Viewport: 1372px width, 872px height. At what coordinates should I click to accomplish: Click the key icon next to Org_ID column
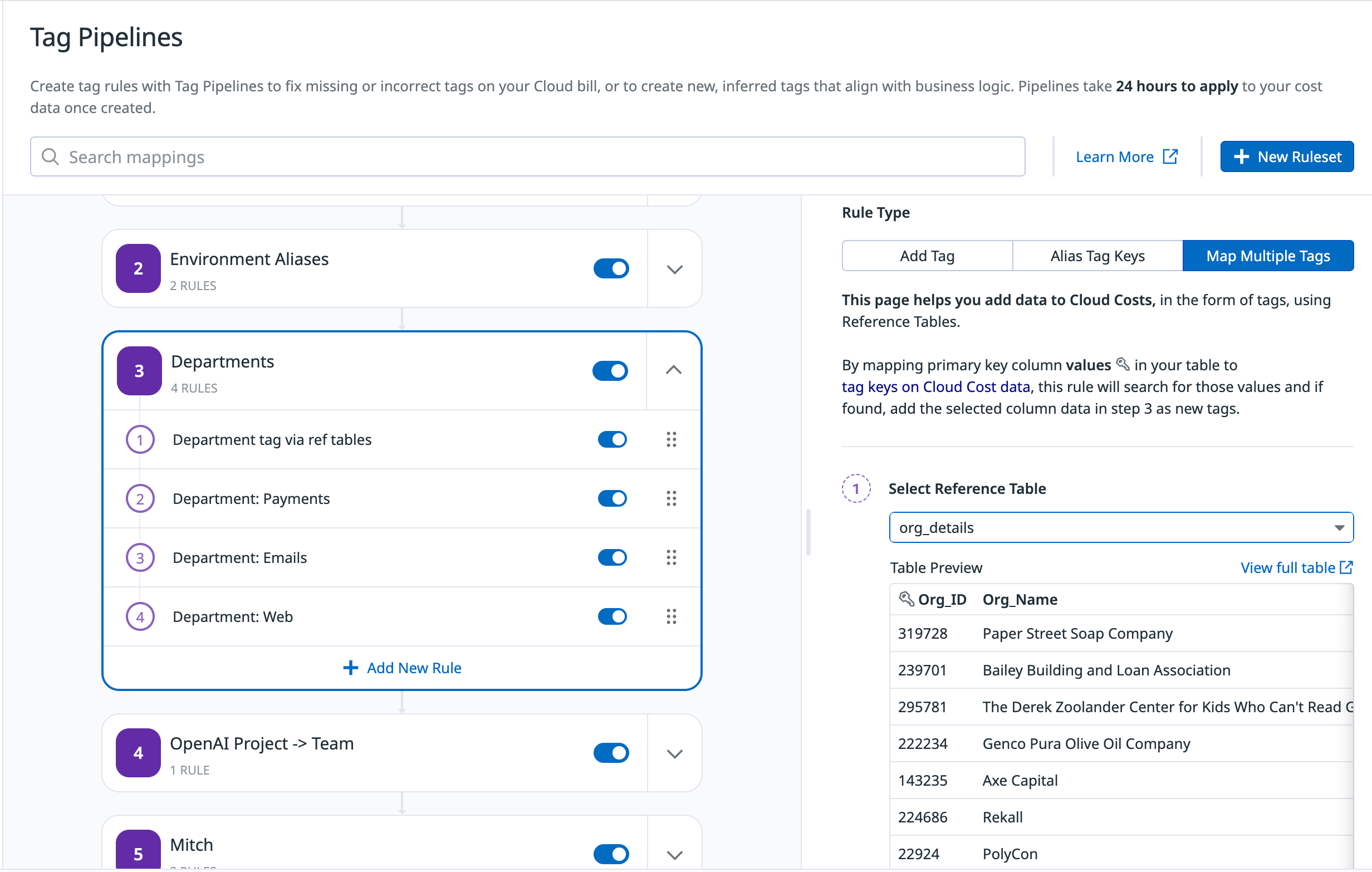point(906,599)
